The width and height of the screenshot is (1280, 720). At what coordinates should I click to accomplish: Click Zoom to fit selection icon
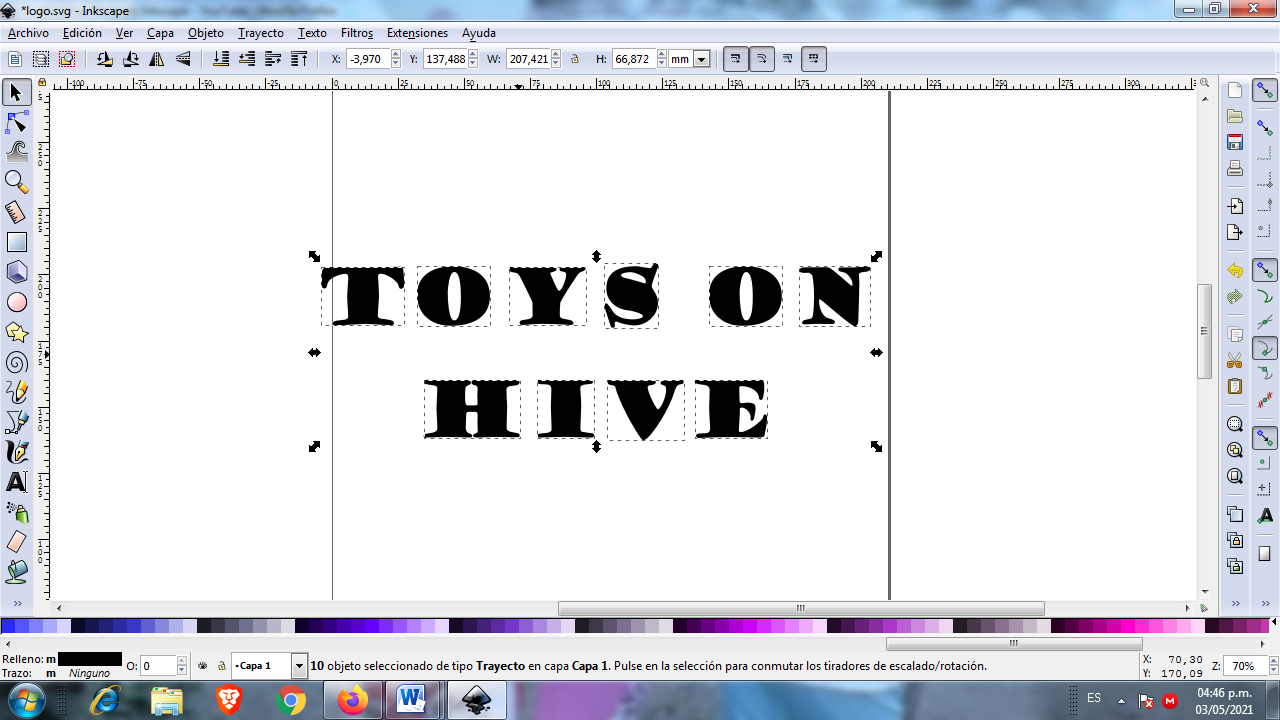click(x=1235, y=424)
